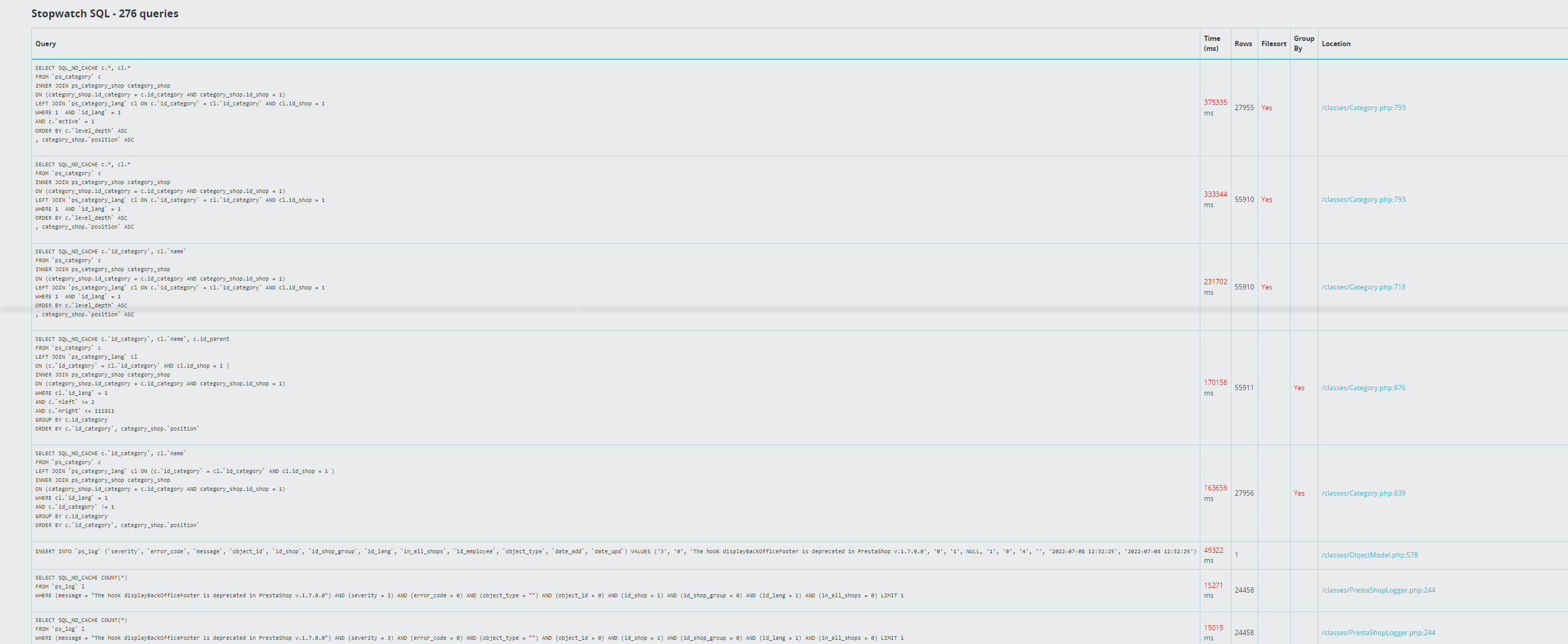Click the Filesort column header
Image resolution: width=1568 pixels, height=644 pixels.
[x=1273, y=44]
